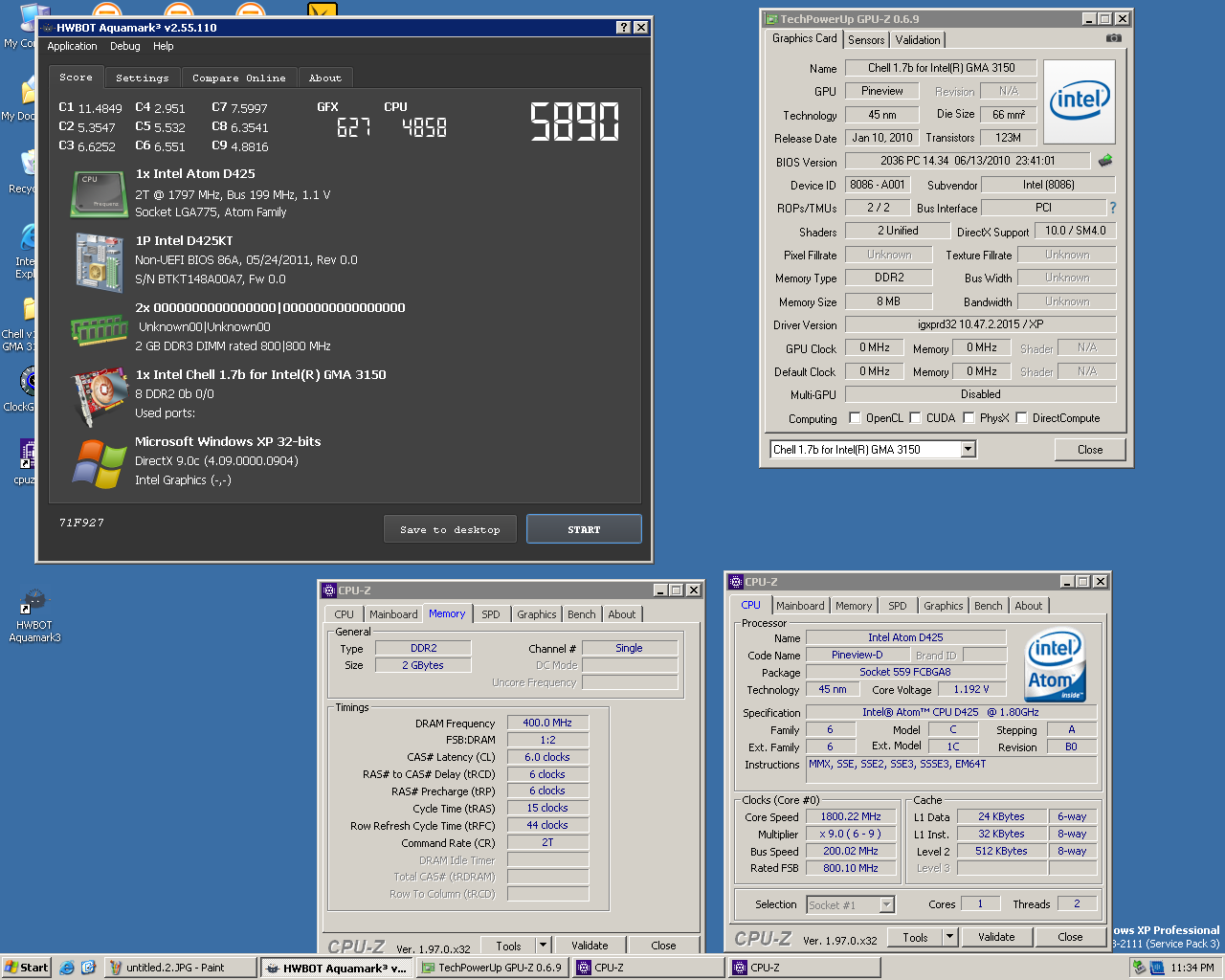Image resolution: width=1225 pixels, height=980 pixels.
Task: Click the BIOS Version field in GPU-Z
Action: [968, 161]
